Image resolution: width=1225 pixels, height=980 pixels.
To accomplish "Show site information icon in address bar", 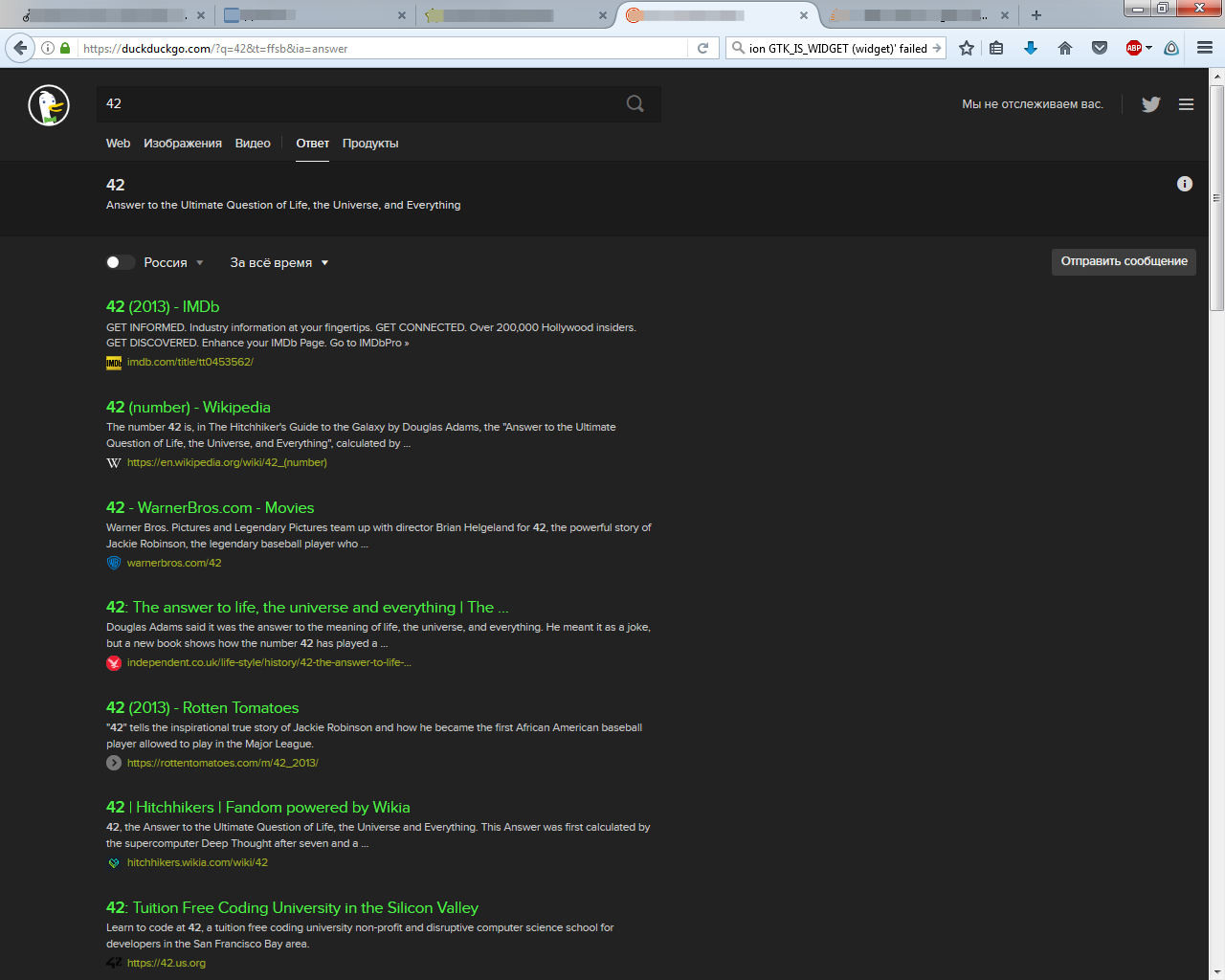I will click(x=48, y=48).
